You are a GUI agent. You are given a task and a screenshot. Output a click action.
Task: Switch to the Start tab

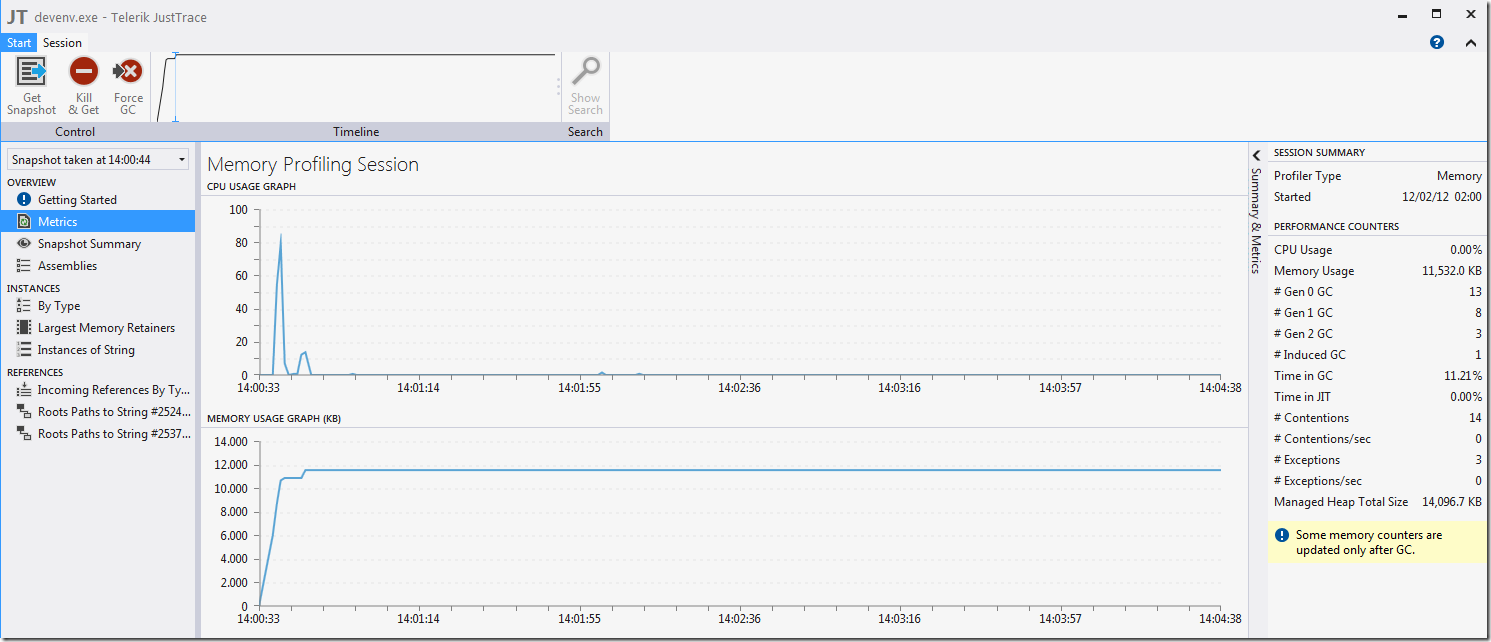(19, 43)
